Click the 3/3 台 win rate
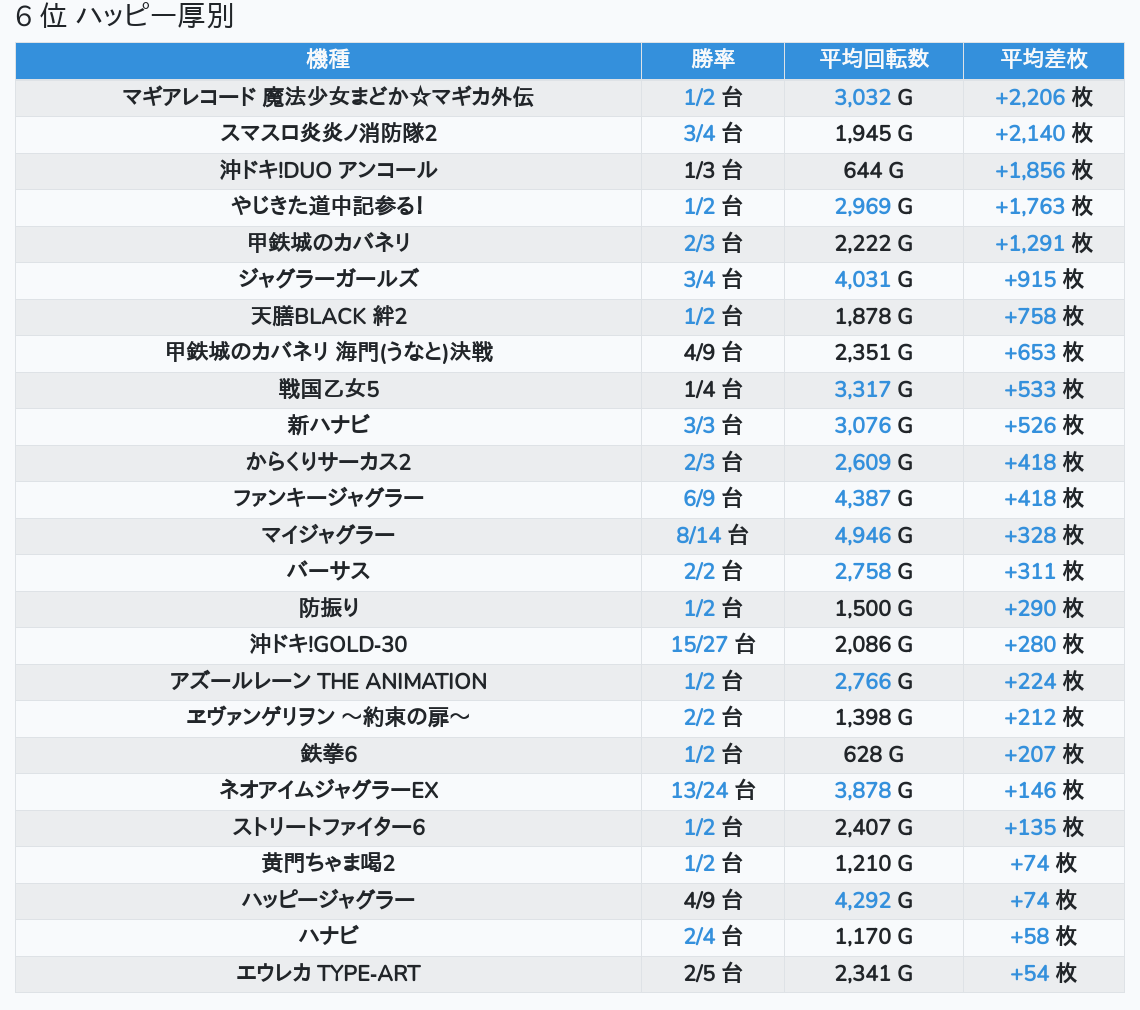This screenshot has width=1140, height=1010. (x=712, y=425)
